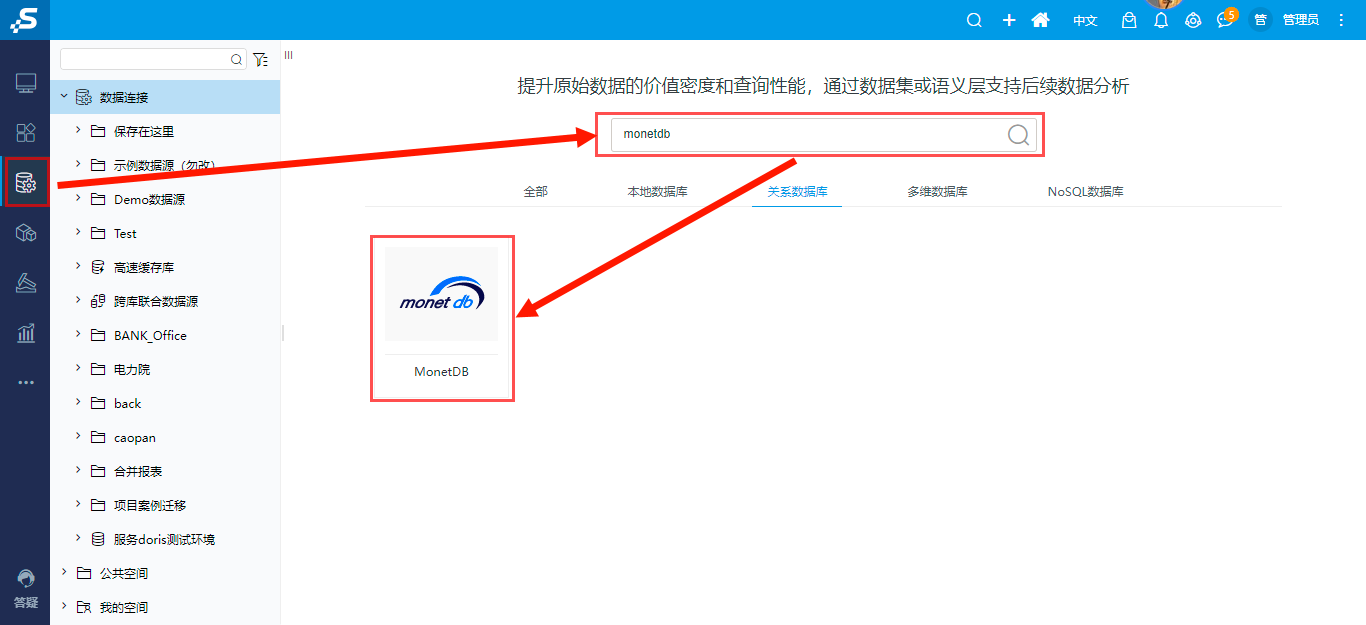
Task: Click the 管 user avatar
Action: 1260,20
